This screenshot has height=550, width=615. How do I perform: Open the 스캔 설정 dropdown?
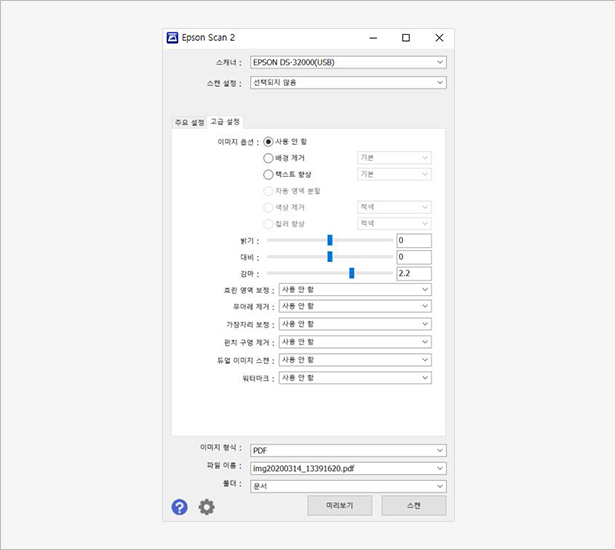pyautogui.click(x=348, y=82)
